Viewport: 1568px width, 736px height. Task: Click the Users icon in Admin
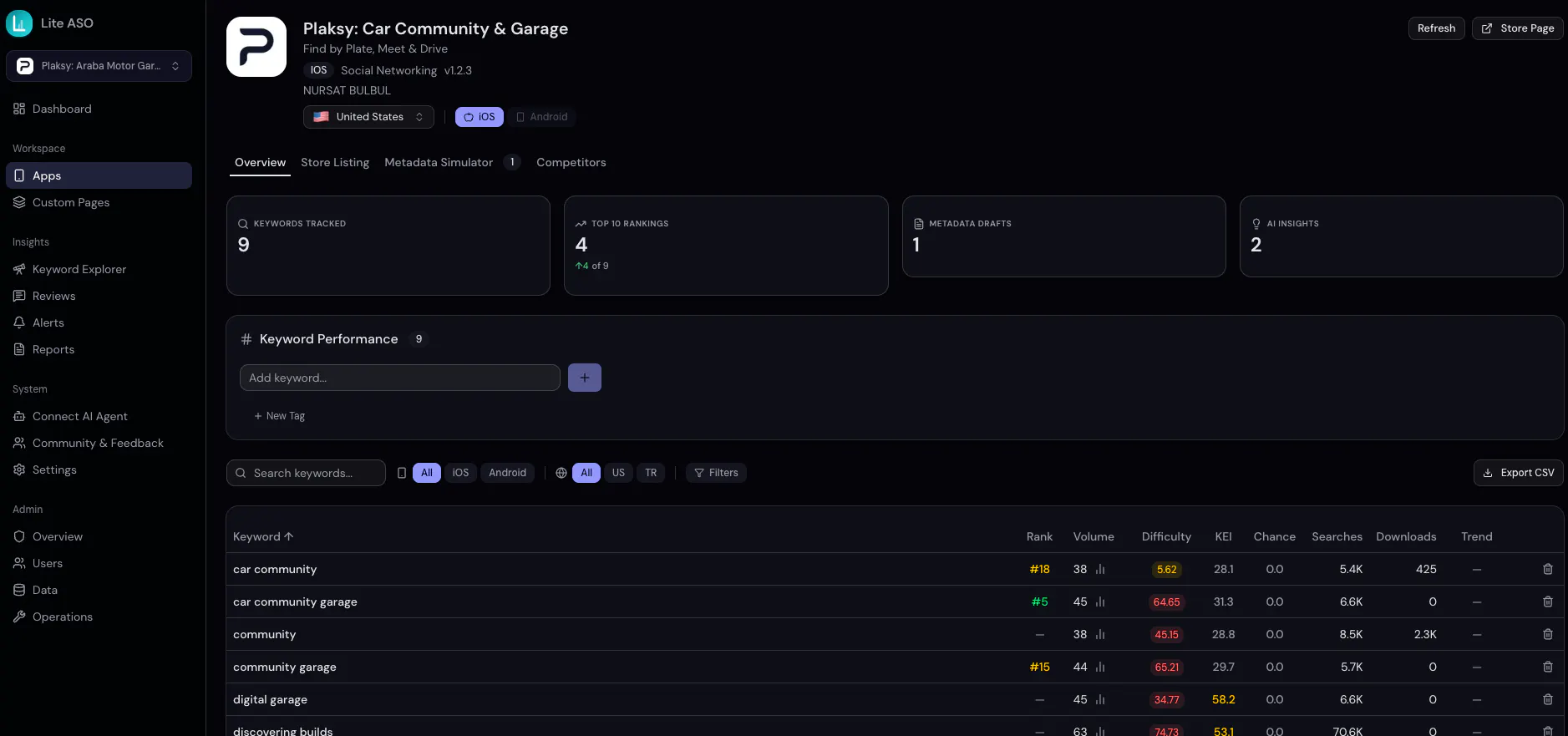coord(19,563)
